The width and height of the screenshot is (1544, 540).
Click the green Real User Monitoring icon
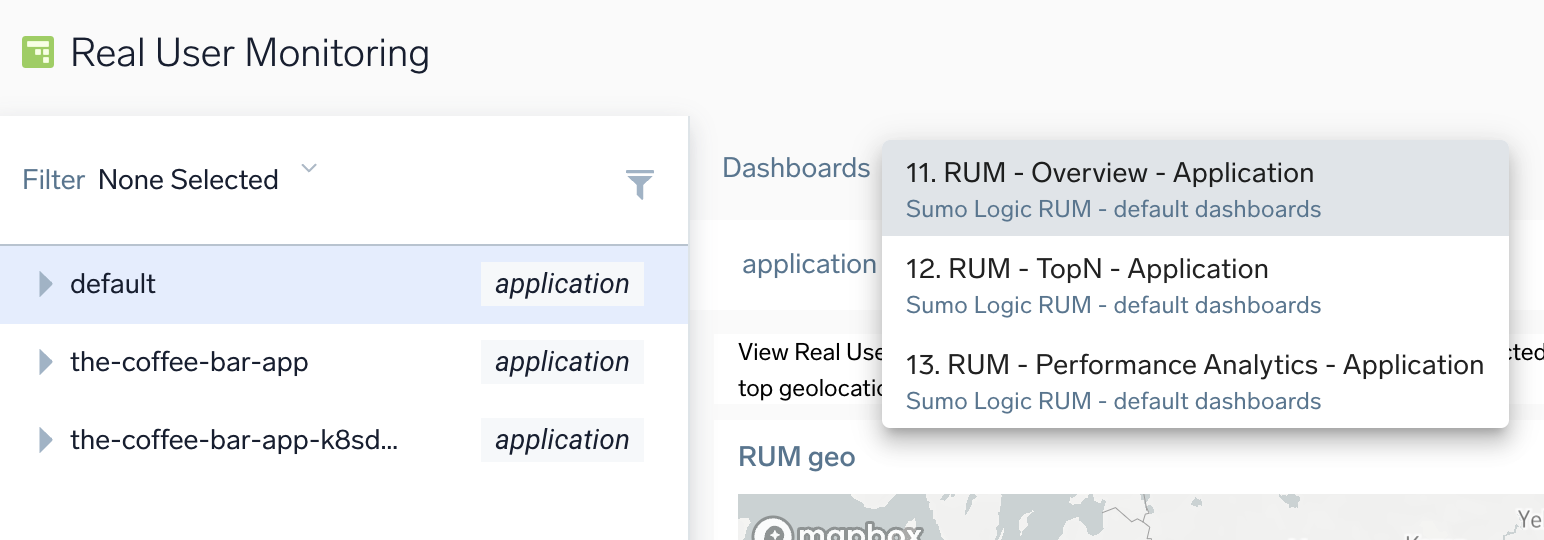(x=38, y=52)
